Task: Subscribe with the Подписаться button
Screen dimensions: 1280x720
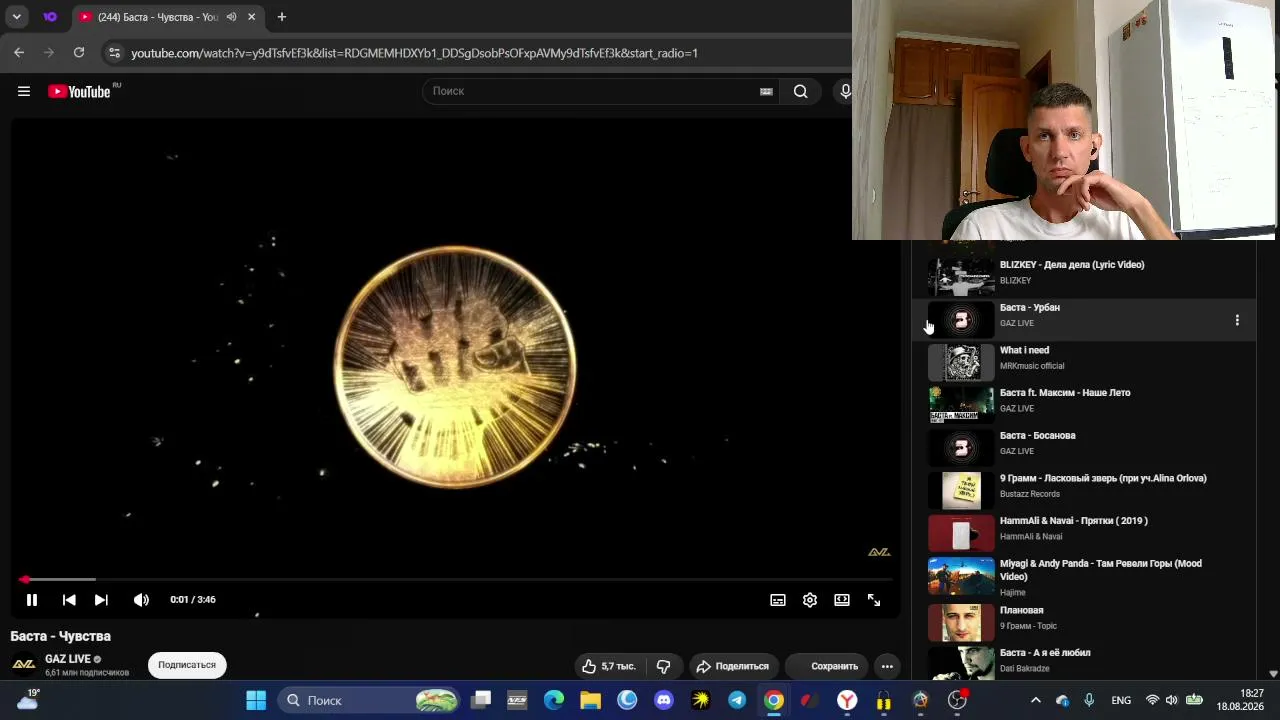Action: (x=187, y=665)
